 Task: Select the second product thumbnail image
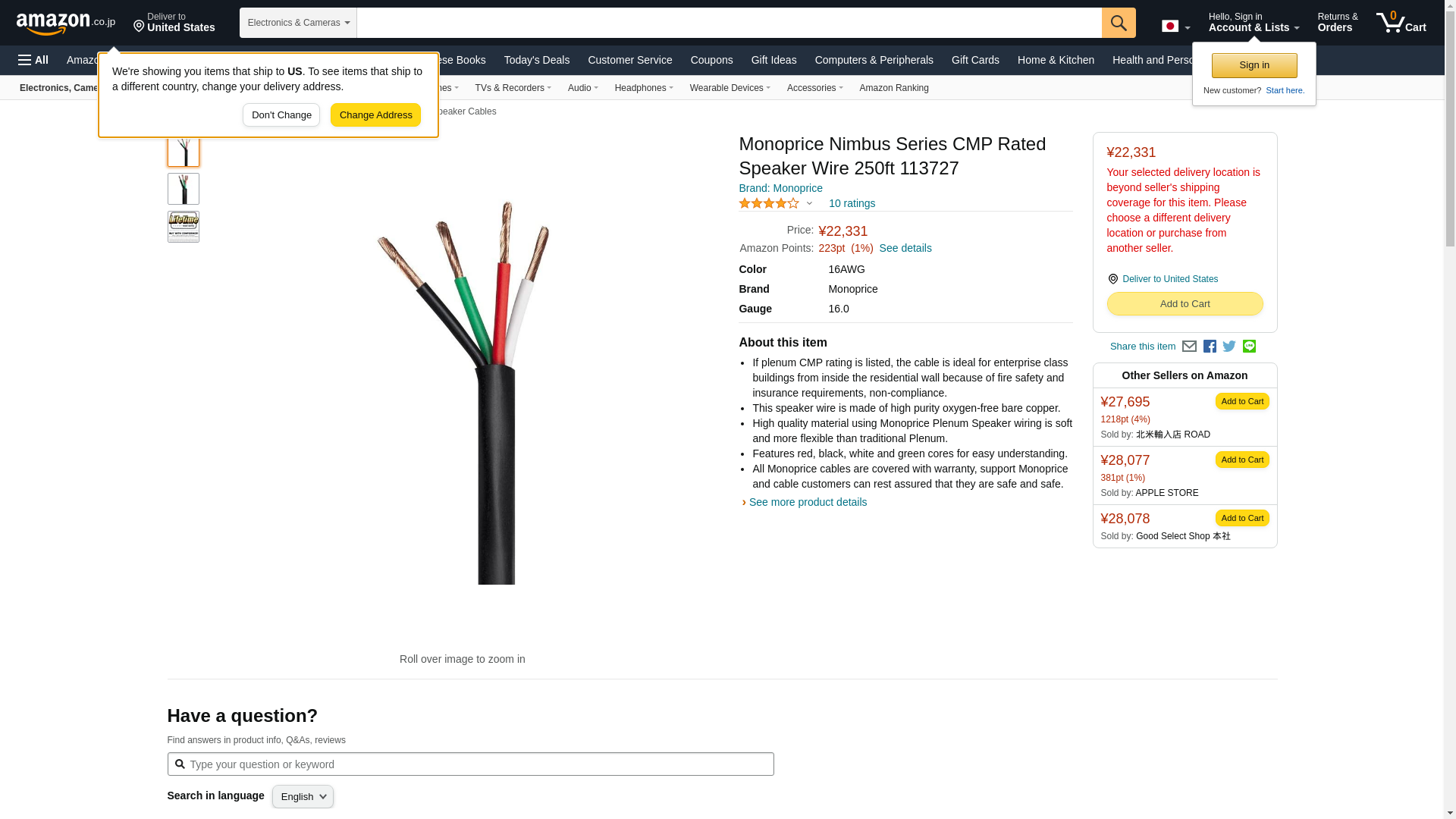(184, 189)
